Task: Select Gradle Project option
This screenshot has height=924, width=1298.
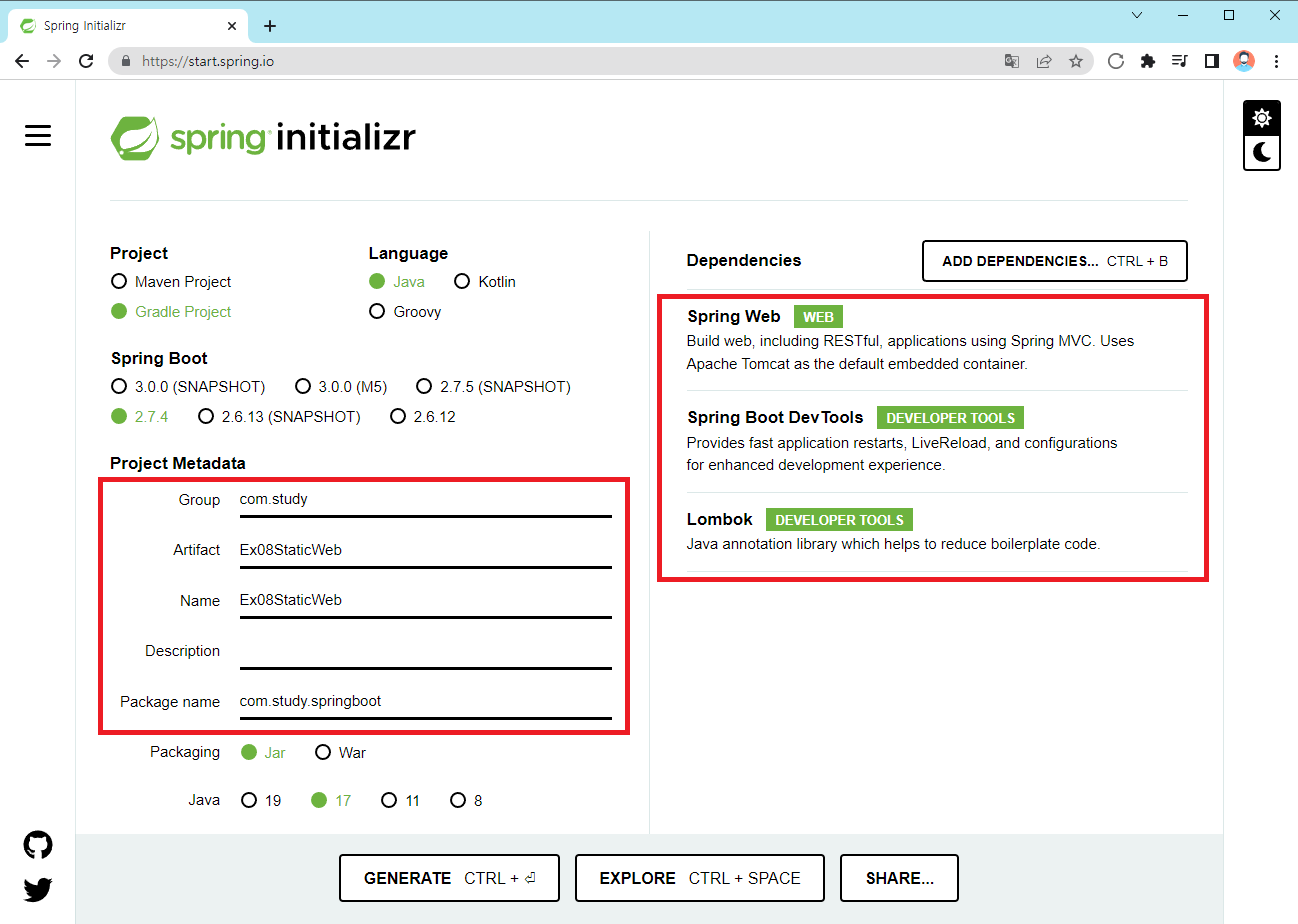Action: coord(171,312)
